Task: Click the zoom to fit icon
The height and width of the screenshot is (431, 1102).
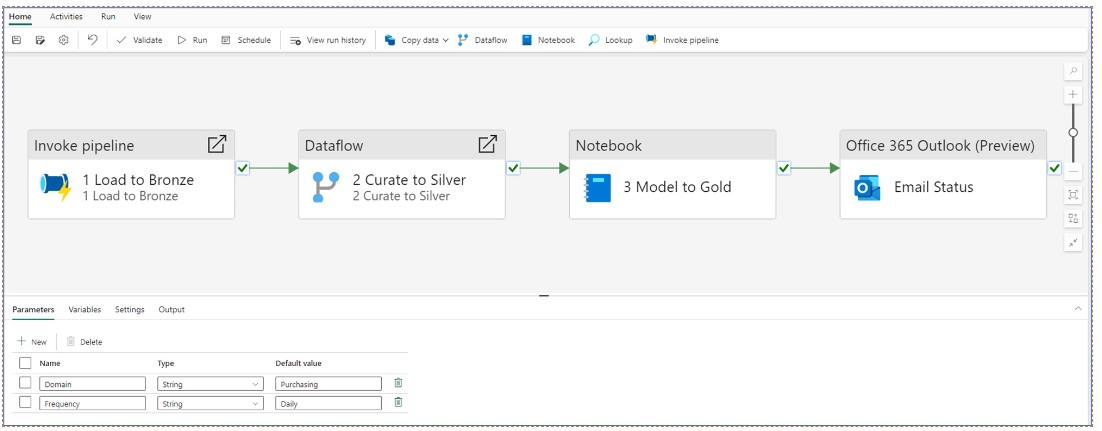Action: coord(1072,195)
